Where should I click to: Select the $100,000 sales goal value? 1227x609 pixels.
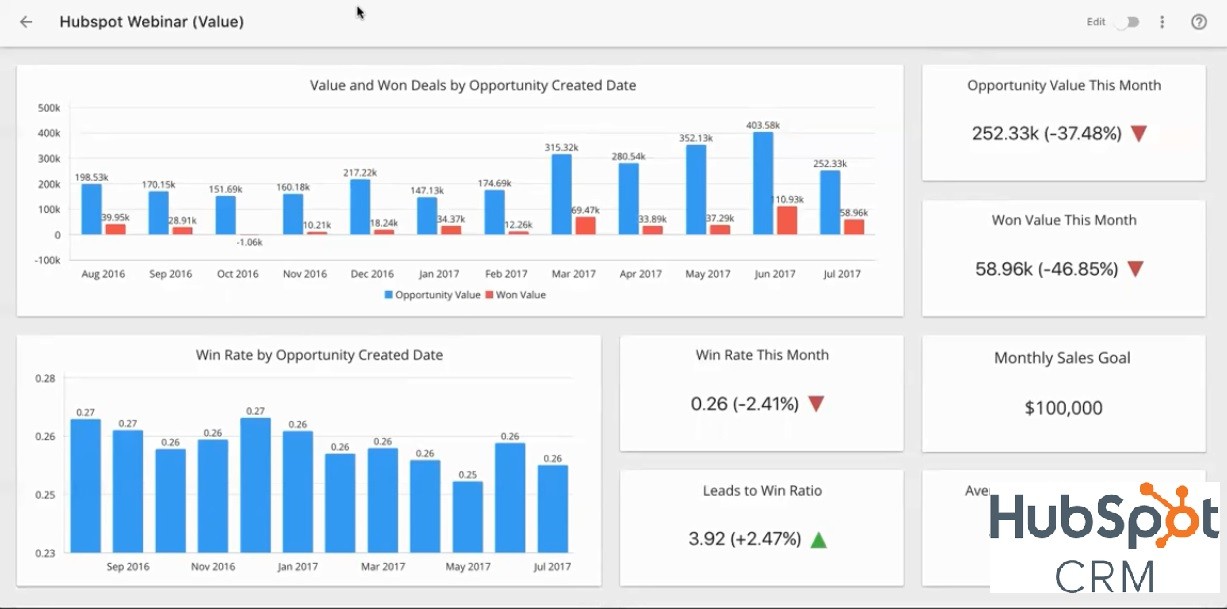[x=1063, y=408]
